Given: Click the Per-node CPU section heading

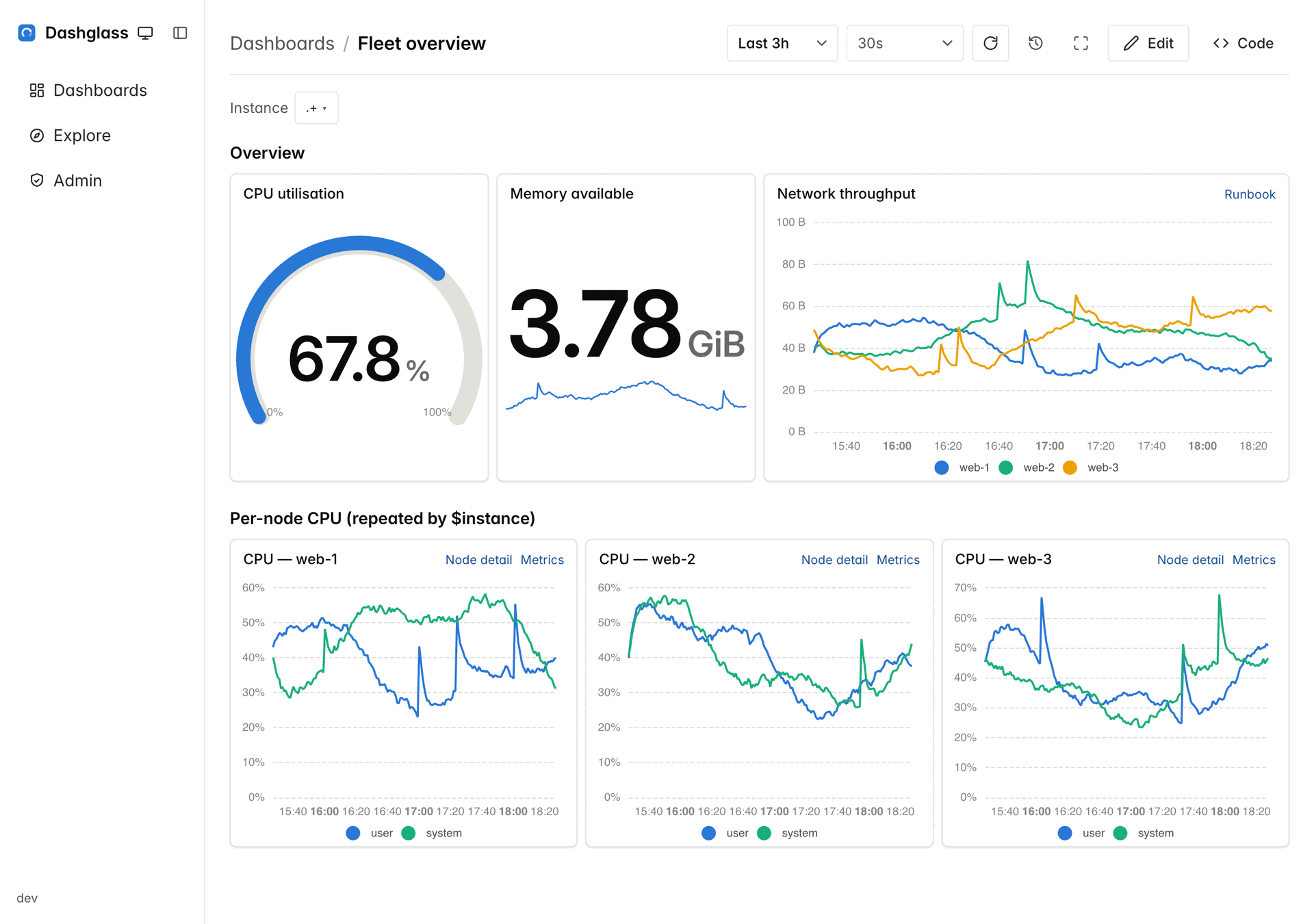Looking at the screenshot, I should [383, 518].
